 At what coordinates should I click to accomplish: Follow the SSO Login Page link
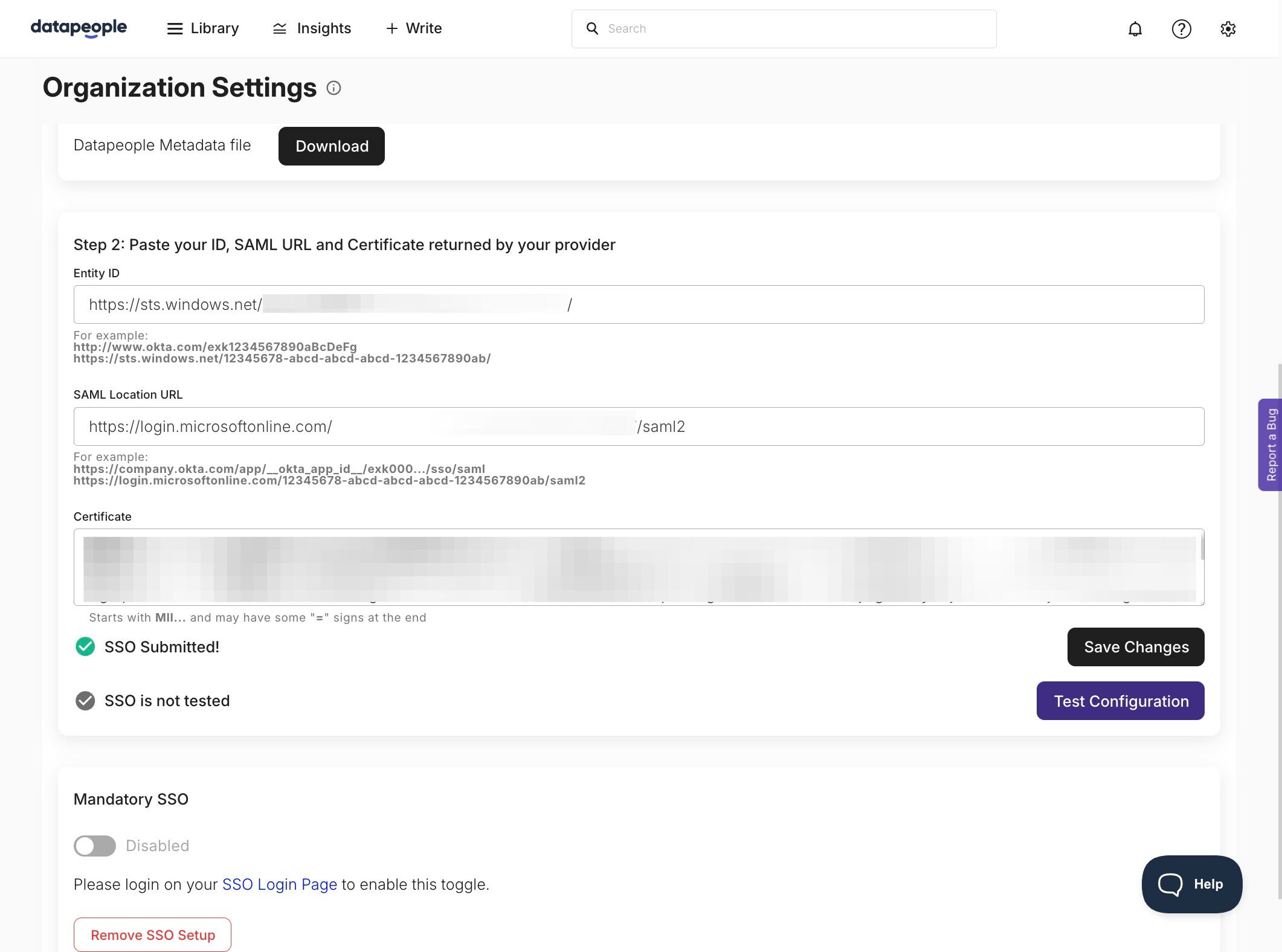(x=279, y=884)
